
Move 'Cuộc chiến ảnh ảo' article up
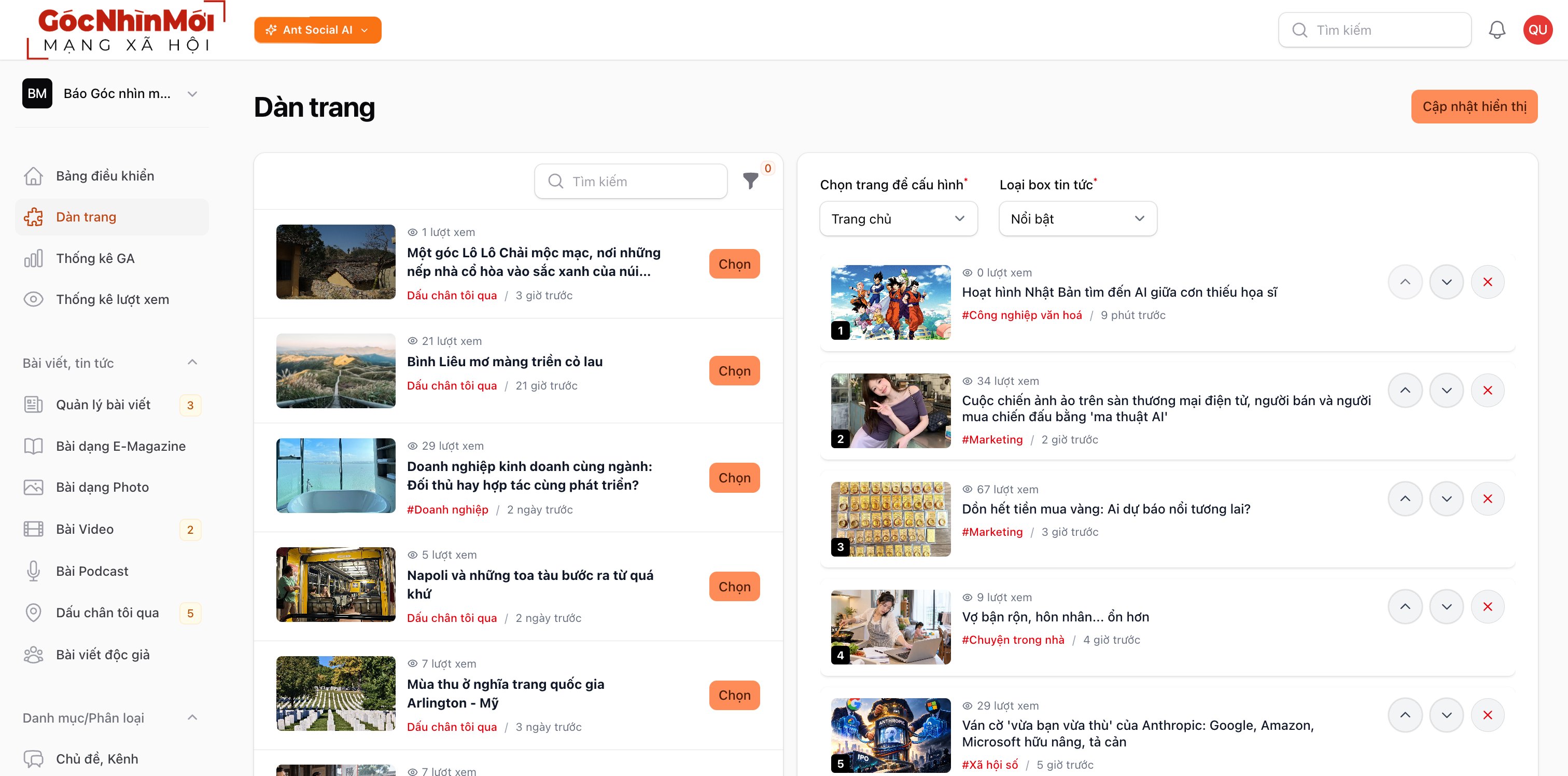point(1405,391)
